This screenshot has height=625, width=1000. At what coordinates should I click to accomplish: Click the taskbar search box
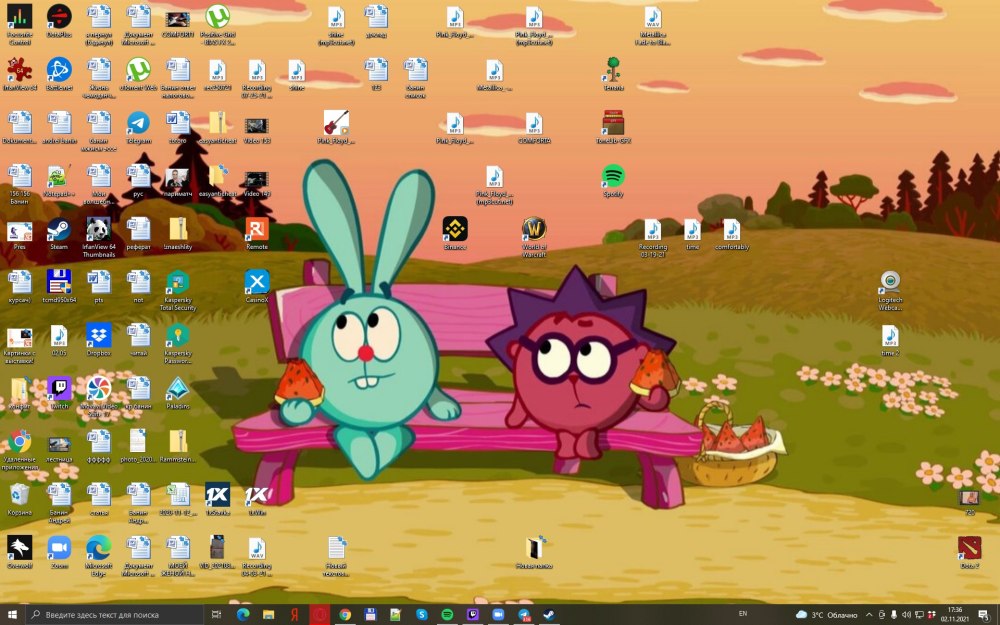click(114, 614)
